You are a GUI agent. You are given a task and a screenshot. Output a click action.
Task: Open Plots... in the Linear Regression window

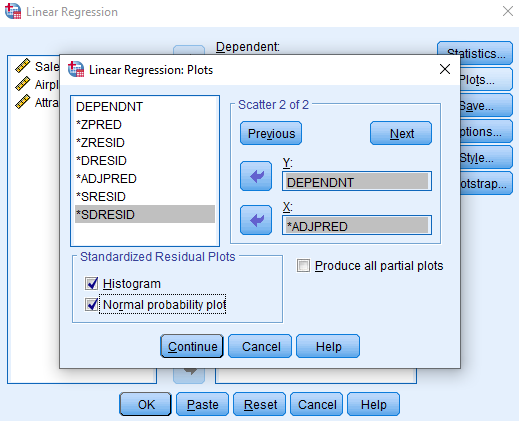[486, 79]
